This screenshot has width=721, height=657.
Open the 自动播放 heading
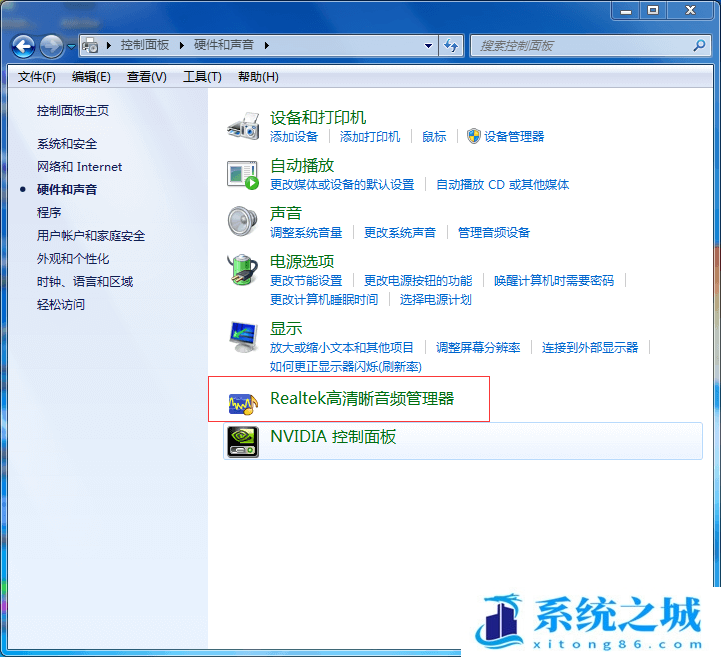(x=302, y=166)
